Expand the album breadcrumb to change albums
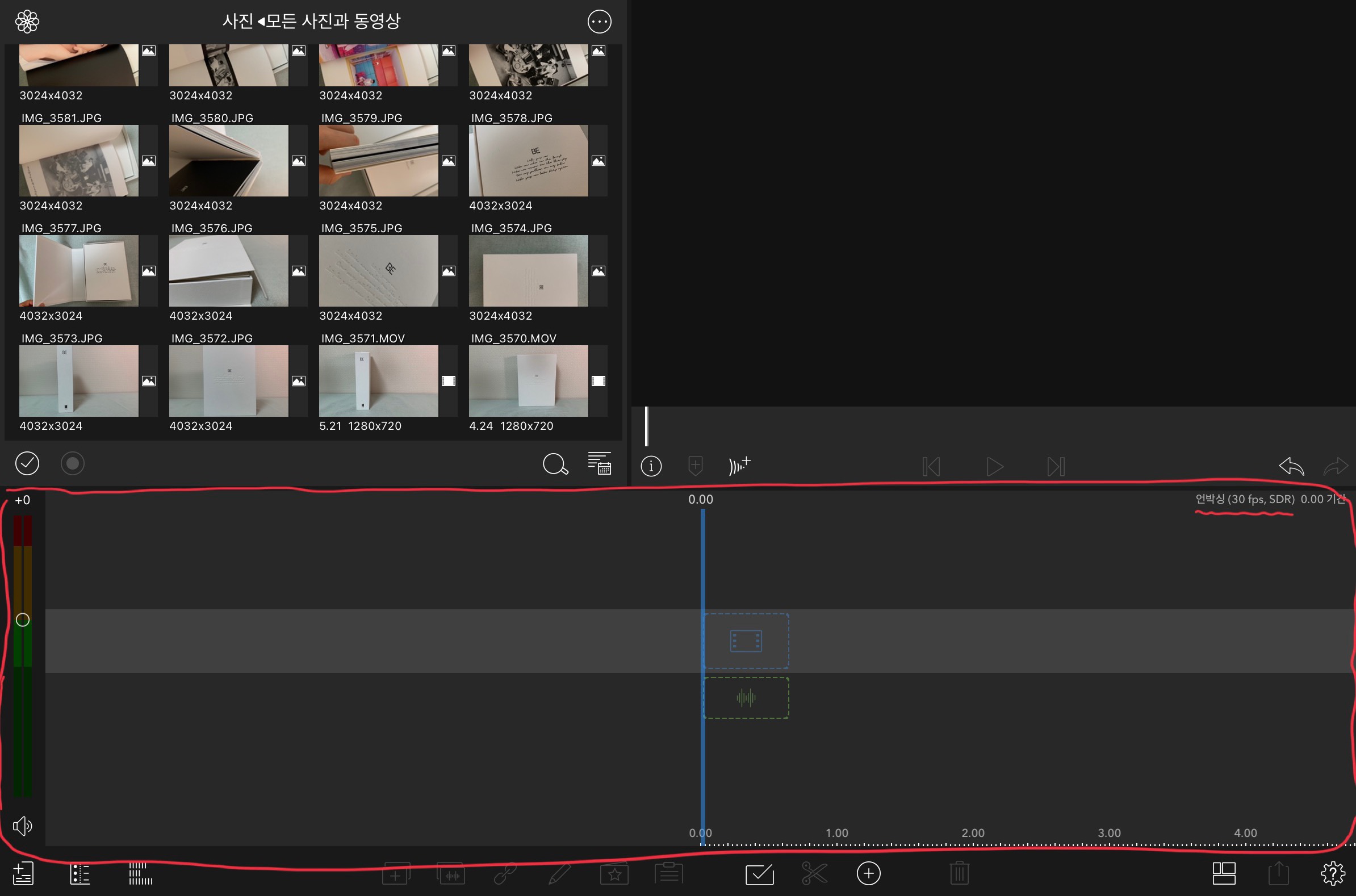The image size is (1356, 896). point(311,22)
